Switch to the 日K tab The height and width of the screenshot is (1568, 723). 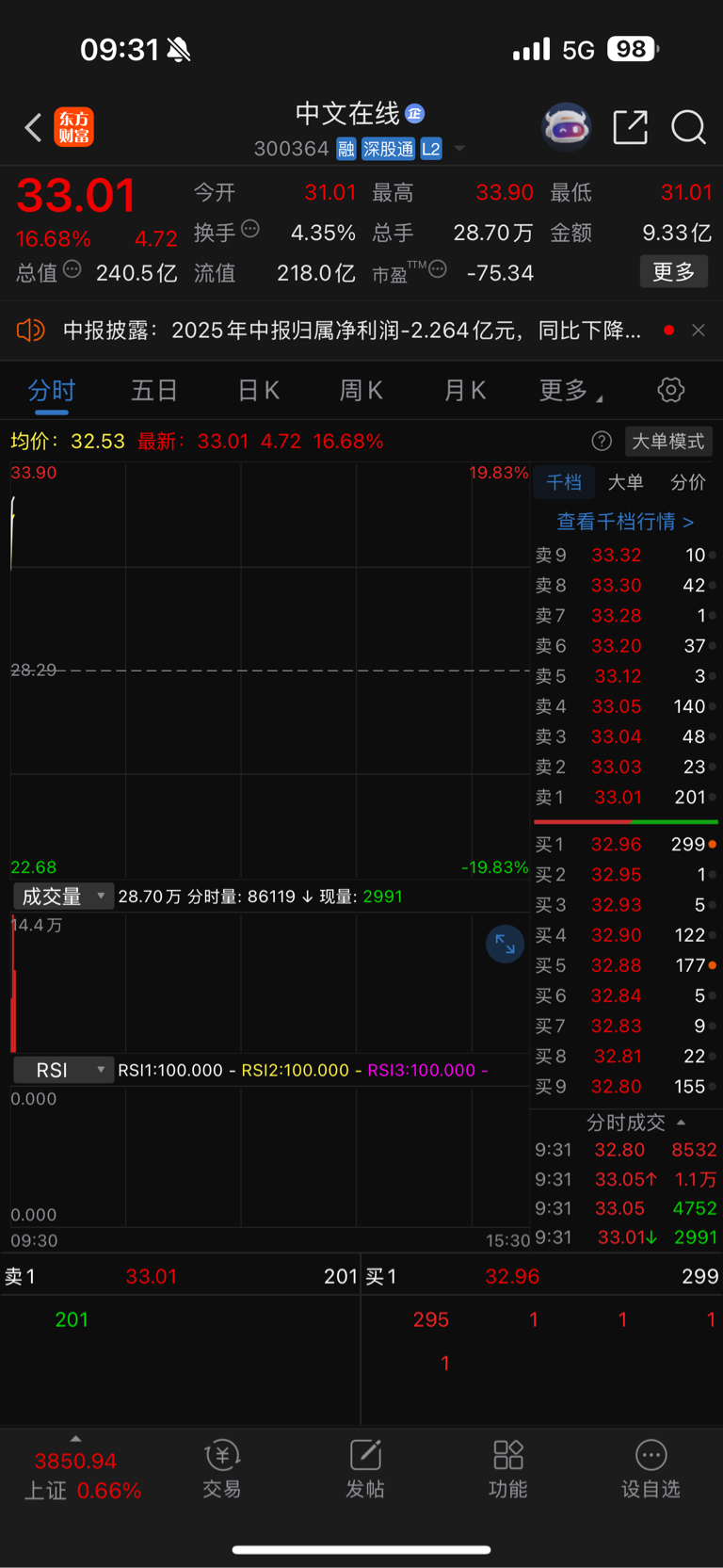pyautogui.click(x=258, y=390)
